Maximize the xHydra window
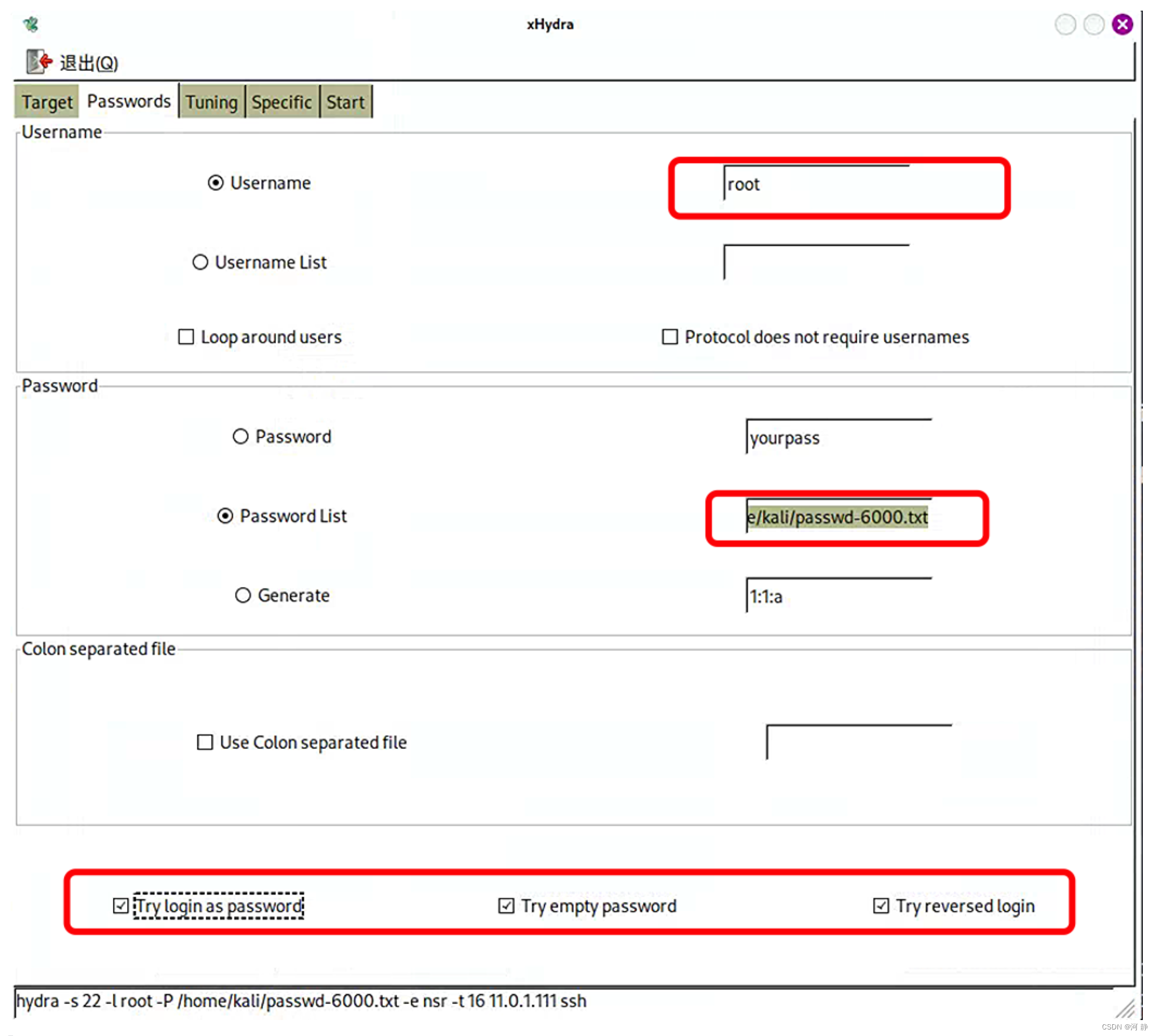 click(x=1094, y=24)
